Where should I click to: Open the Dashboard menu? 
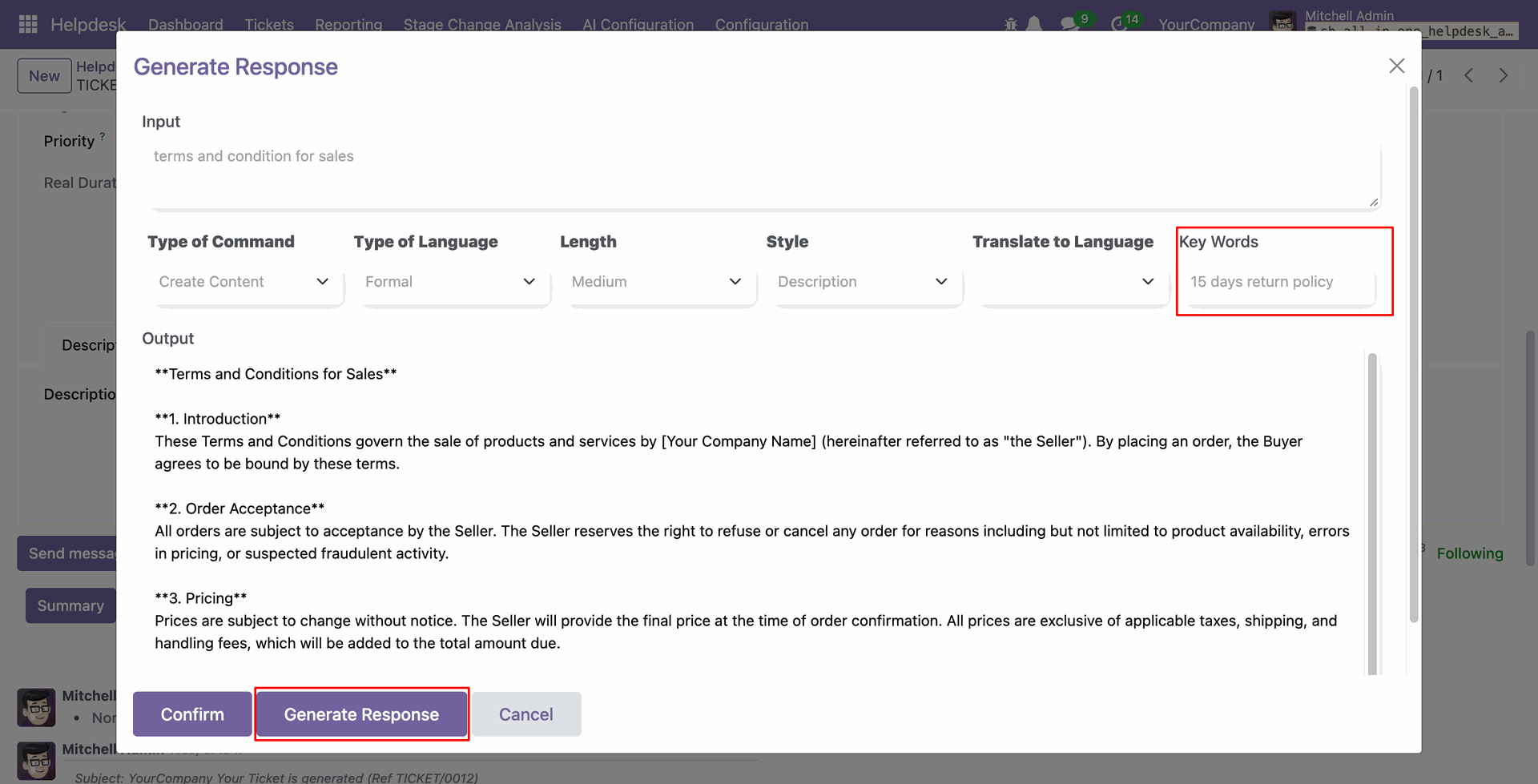point(186,24)
